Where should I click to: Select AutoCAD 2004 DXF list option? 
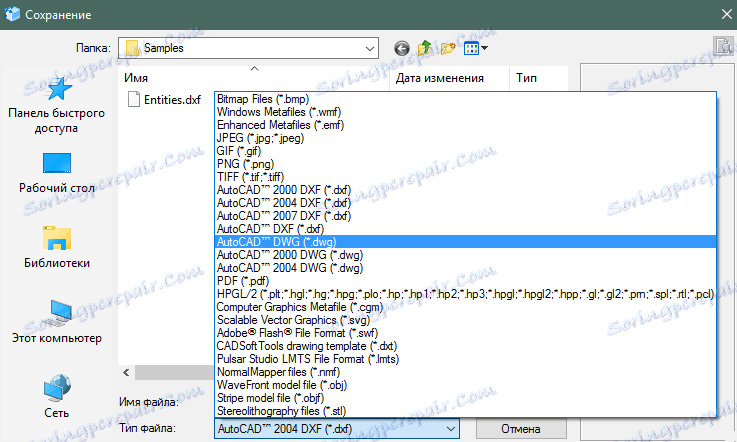click(465, 203)
